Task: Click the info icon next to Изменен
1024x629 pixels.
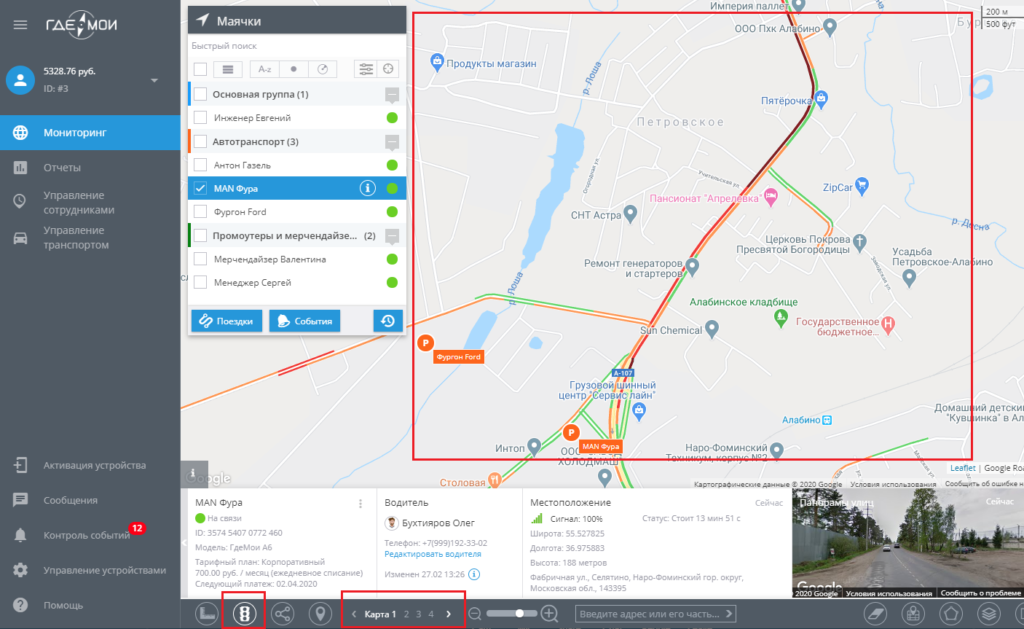Action: 474,574
